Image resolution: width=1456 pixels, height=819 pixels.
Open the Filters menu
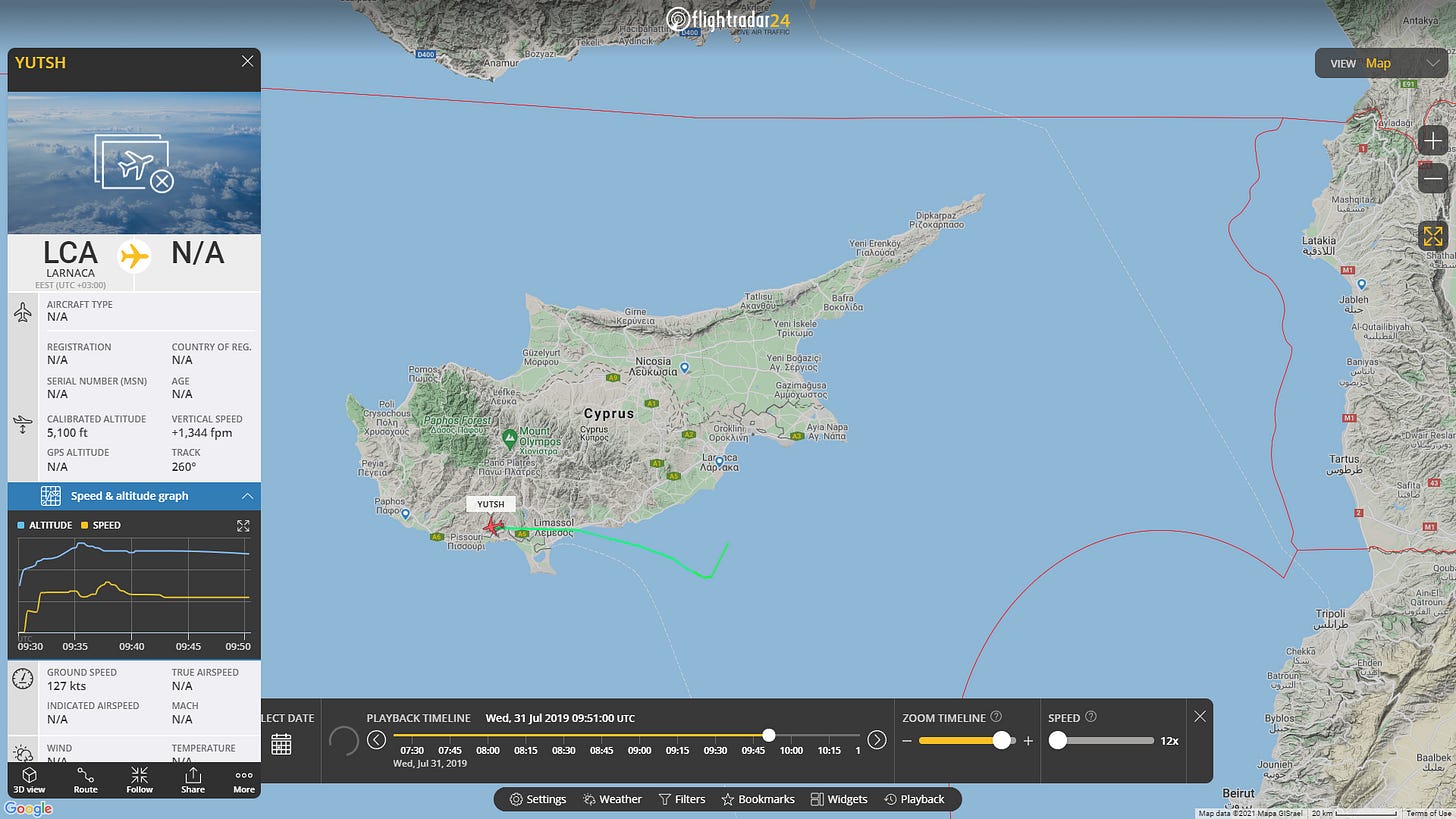click(x=682, y=799)
